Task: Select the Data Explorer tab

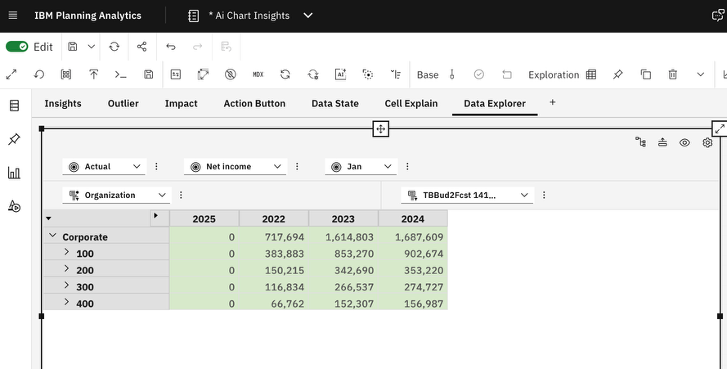Action: pyautogui.click(x=494, y=104)
